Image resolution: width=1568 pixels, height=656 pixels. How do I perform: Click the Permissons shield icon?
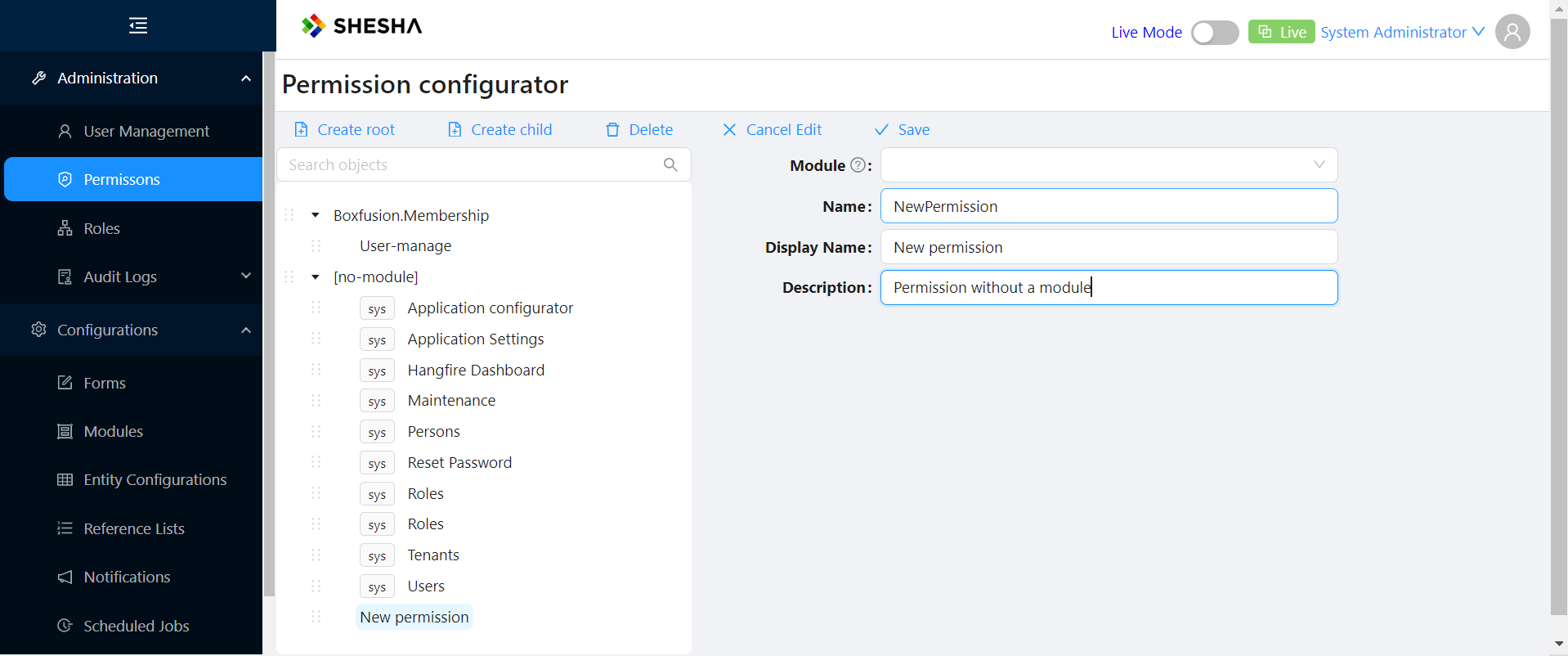(x=65, y=179)
